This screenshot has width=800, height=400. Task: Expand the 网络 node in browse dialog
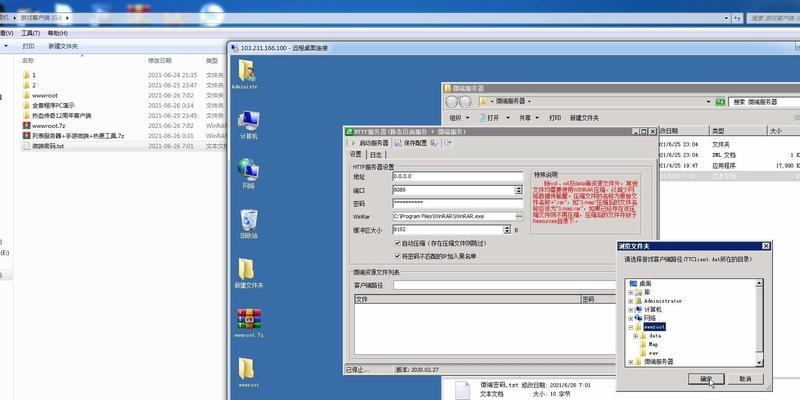point(631,318)
